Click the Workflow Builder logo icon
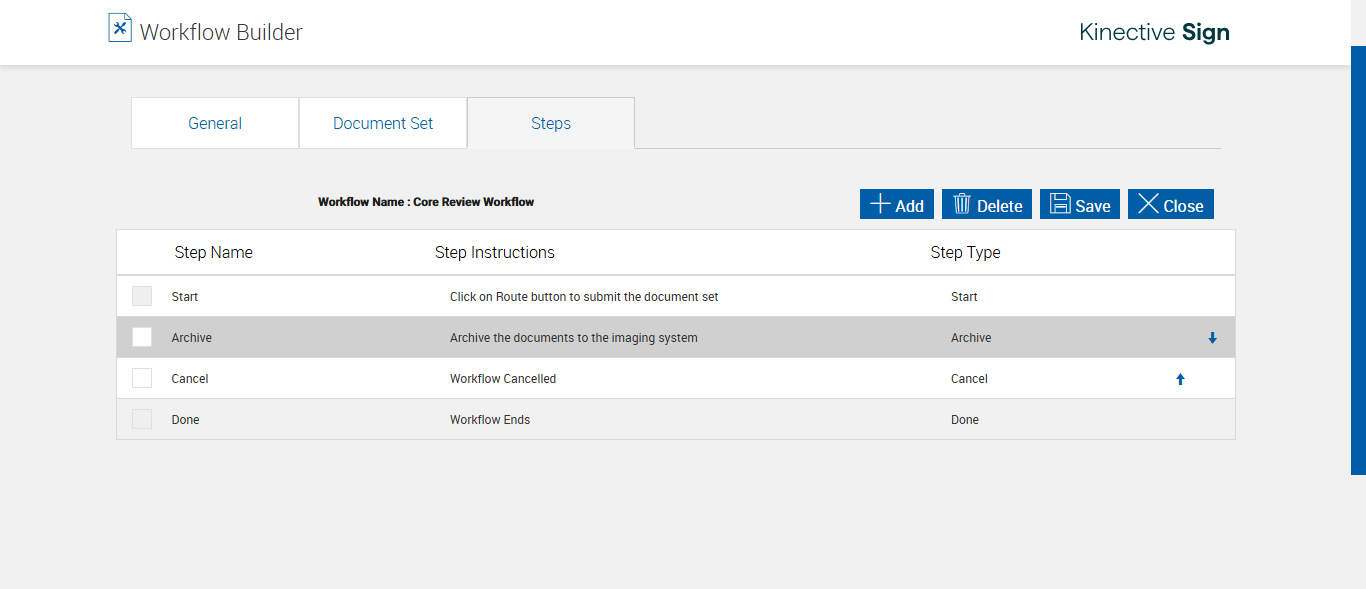The height and width of the screenshot is (589, 1366). [x=120, y=28]
